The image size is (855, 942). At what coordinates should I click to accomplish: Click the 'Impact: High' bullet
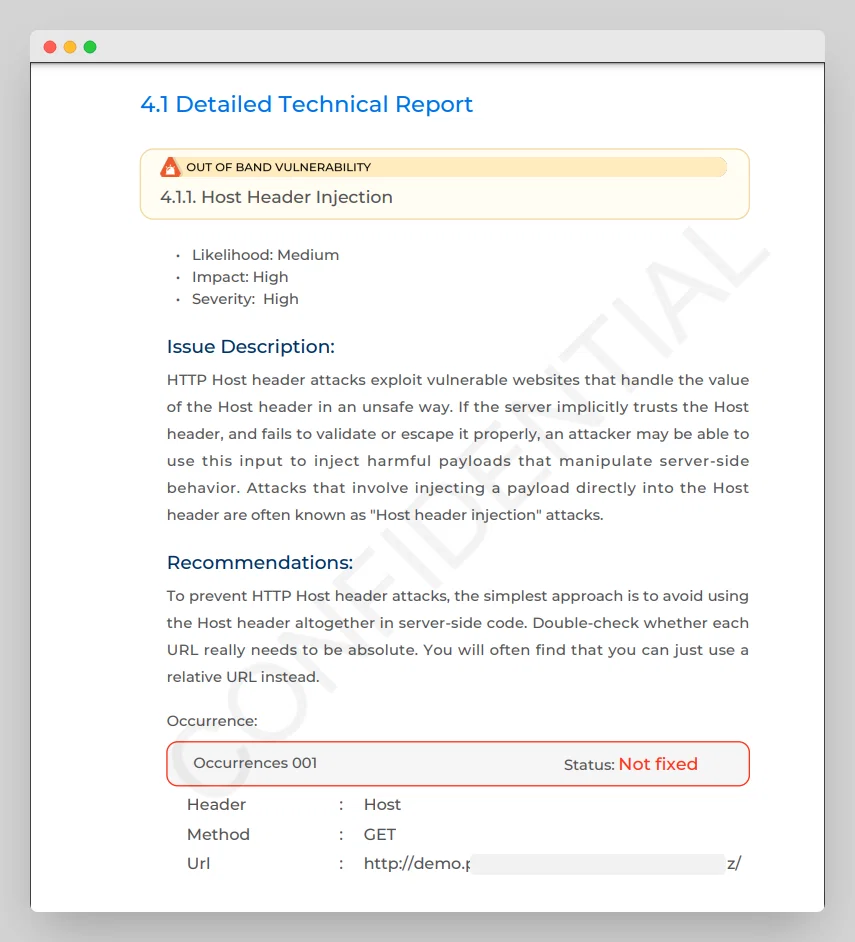240,277
